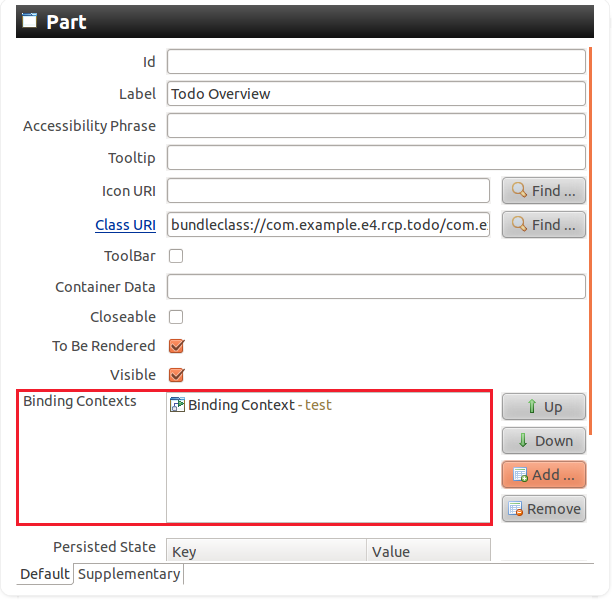Select the Default tab
Image resolution: width=613 pixels, height=602 pixels.
45,574
